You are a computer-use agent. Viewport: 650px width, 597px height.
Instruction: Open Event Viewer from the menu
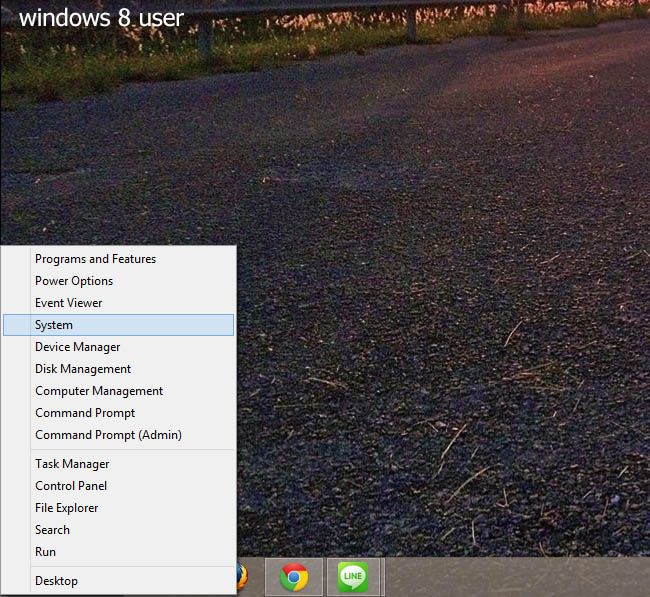119,303
